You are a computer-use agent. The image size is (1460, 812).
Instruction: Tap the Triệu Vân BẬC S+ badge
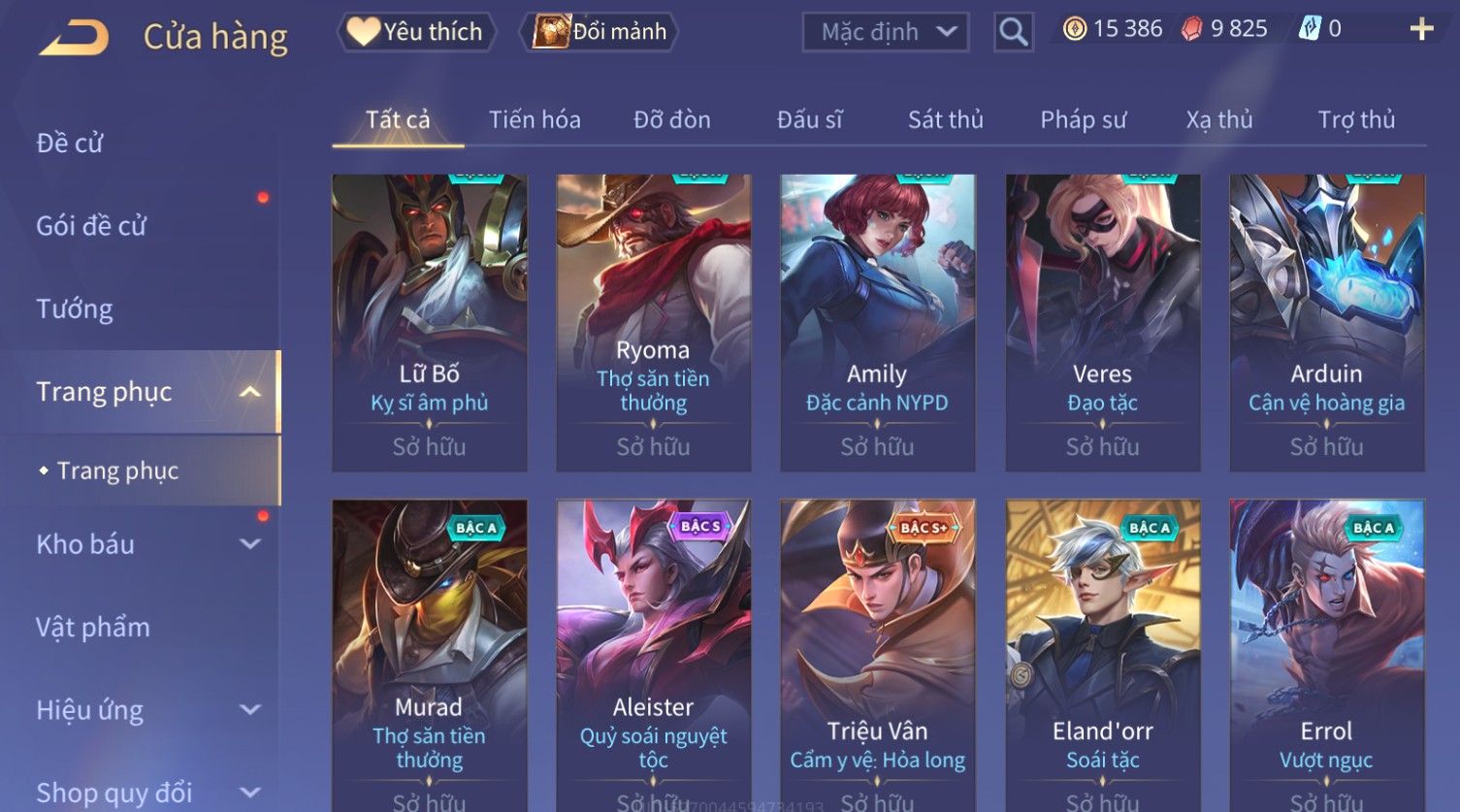pos(923,528)
